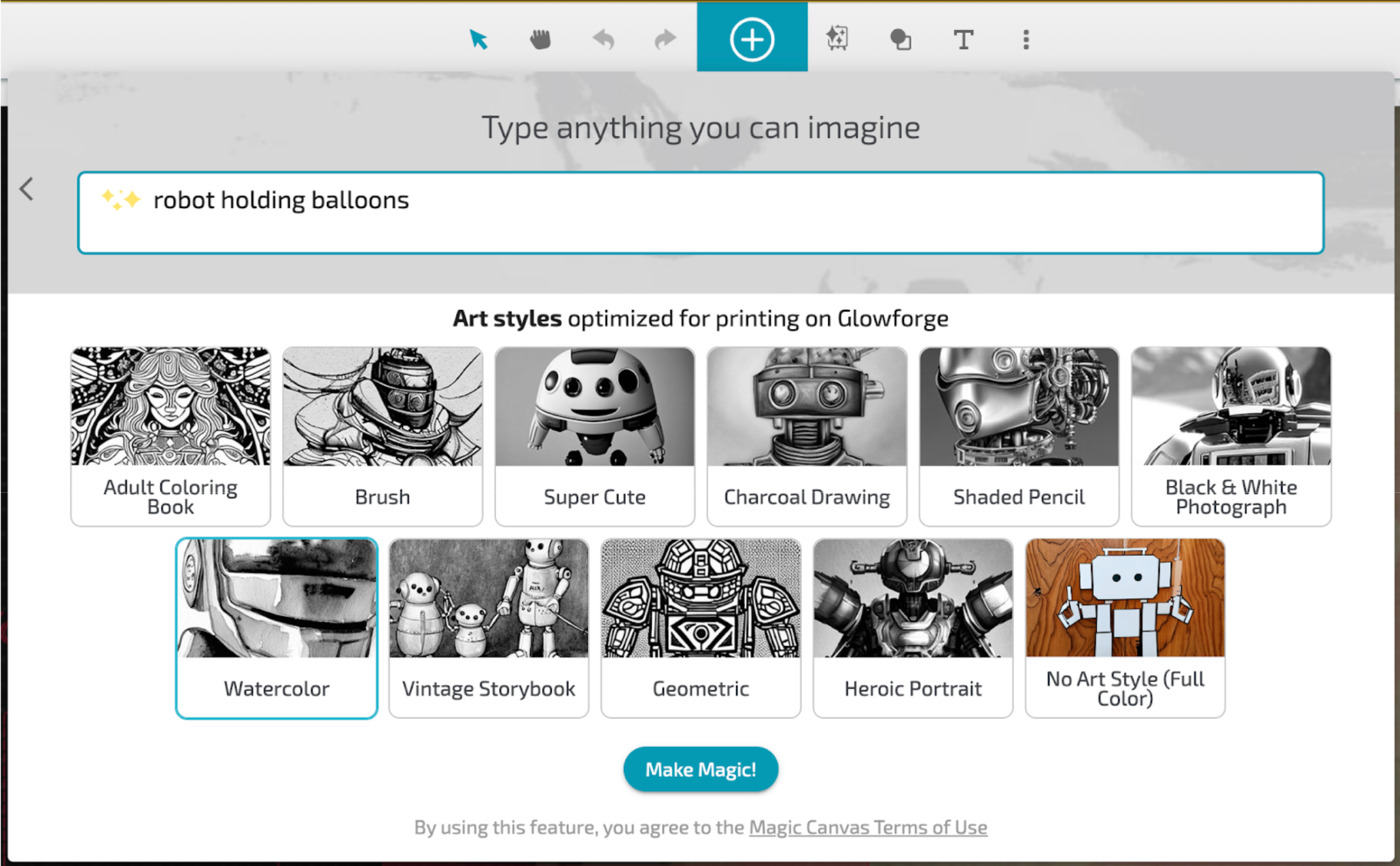This screenshot has height=866, width=1400.
Task: Click the prompt text input field
Action: pyautogui.click(x=700, y=213)
